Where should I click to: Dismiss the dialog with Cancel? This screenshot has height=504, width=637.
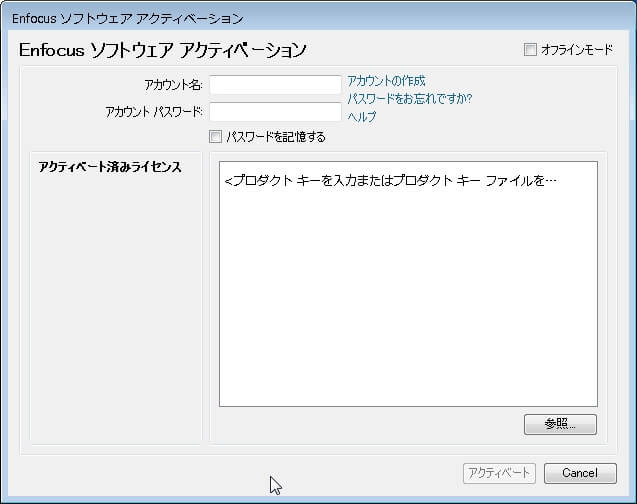580,473
